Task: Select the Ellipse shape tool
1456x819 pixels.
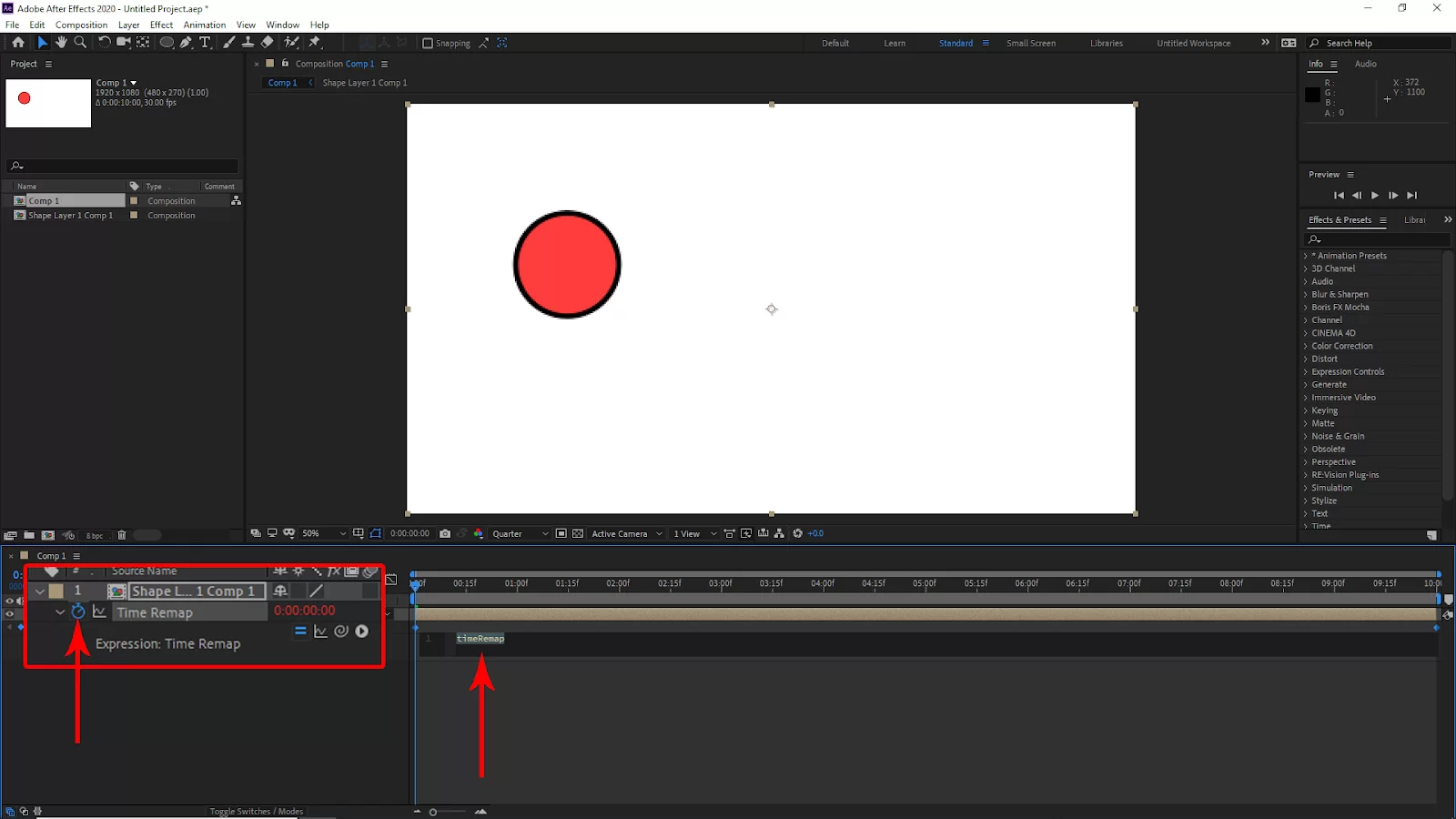Action: point(167,43)
